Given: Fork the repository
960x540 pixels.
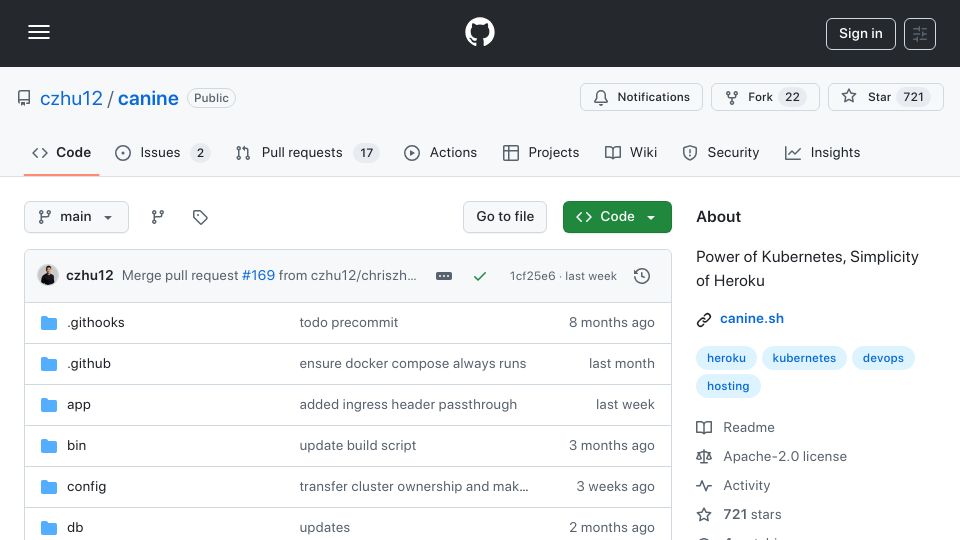Looking at the screenshot, I should coord(765,97).
